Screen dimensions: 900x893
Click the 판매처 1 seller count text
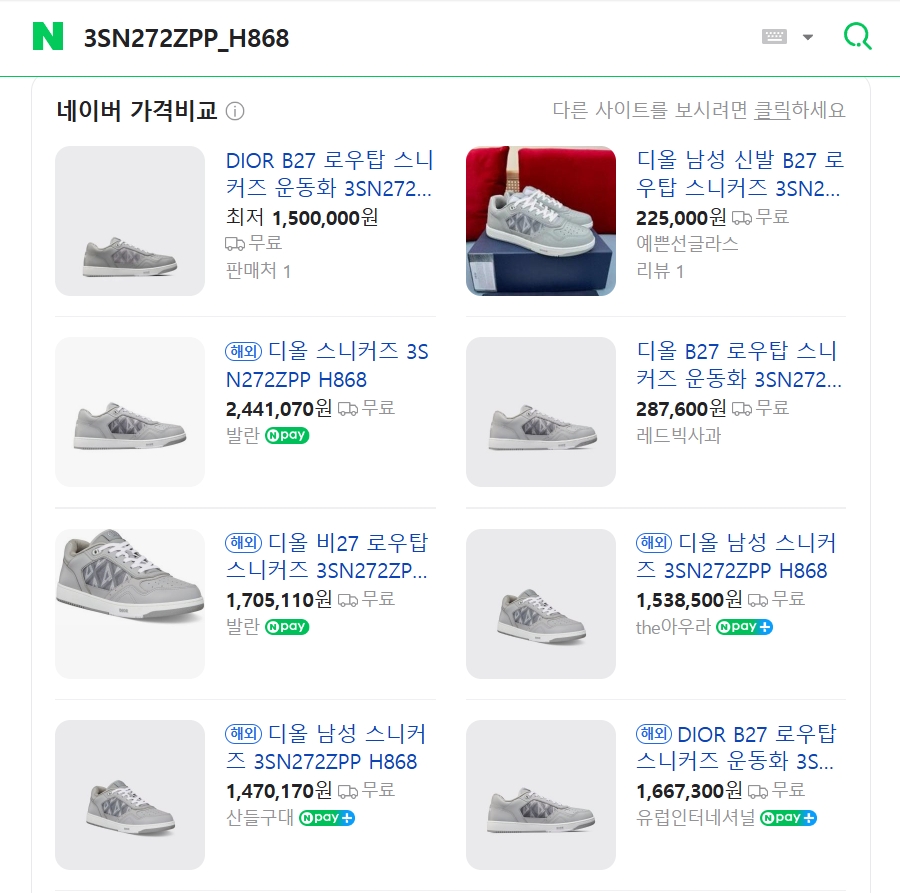coord(258,271)
